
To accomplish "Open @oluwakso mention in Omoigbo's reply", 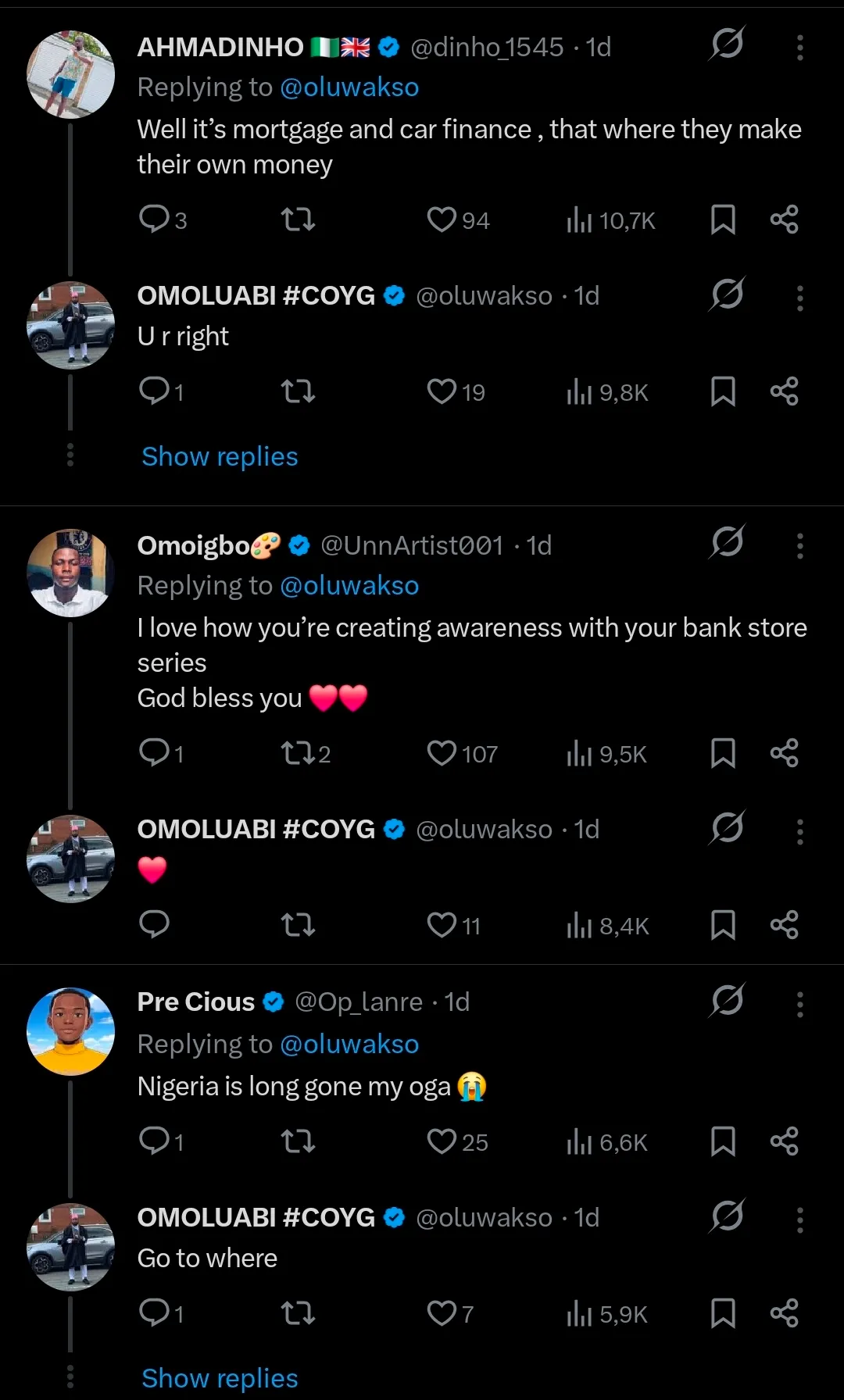I will pos(349,585).
